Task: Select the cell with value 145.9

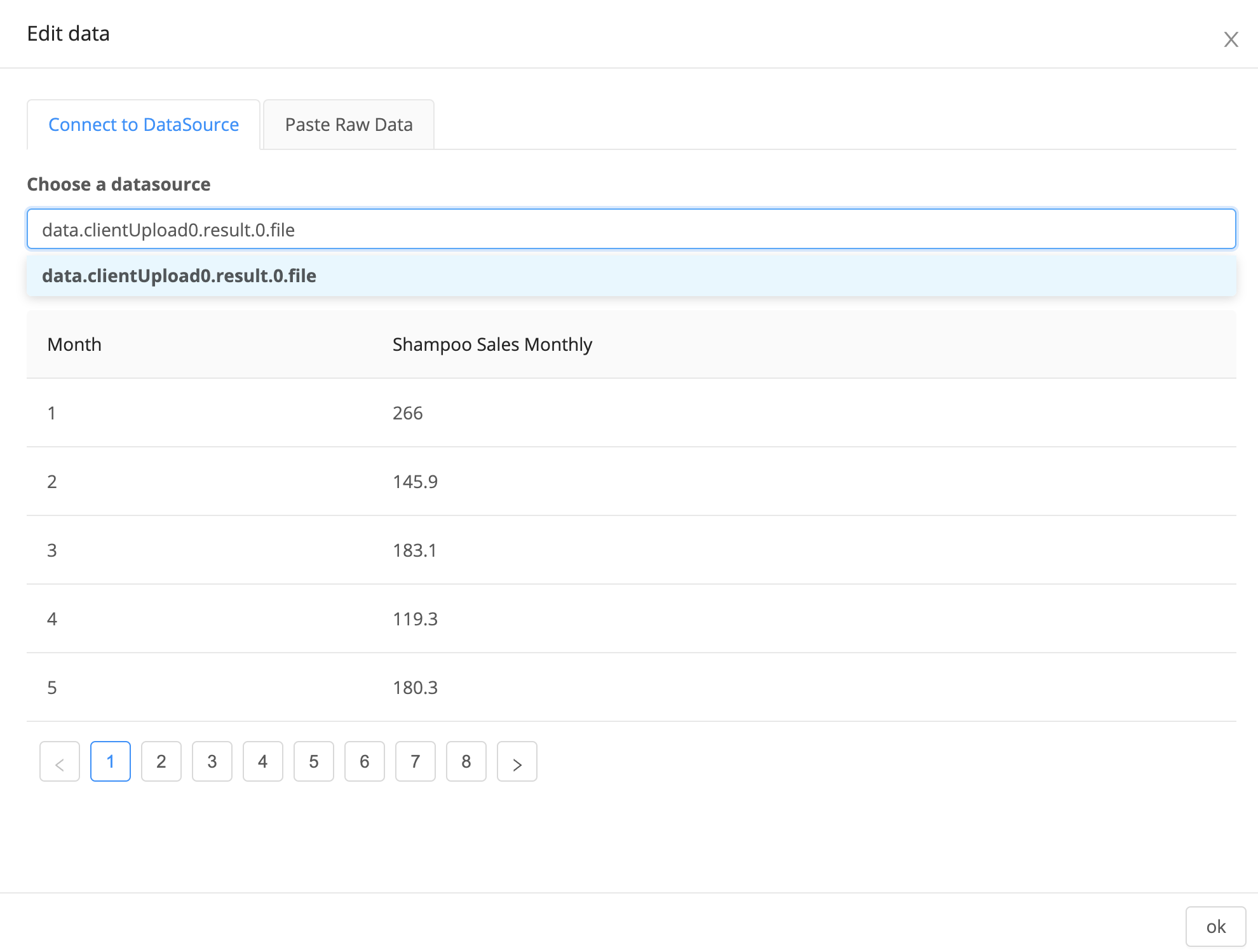Action: 416,482
